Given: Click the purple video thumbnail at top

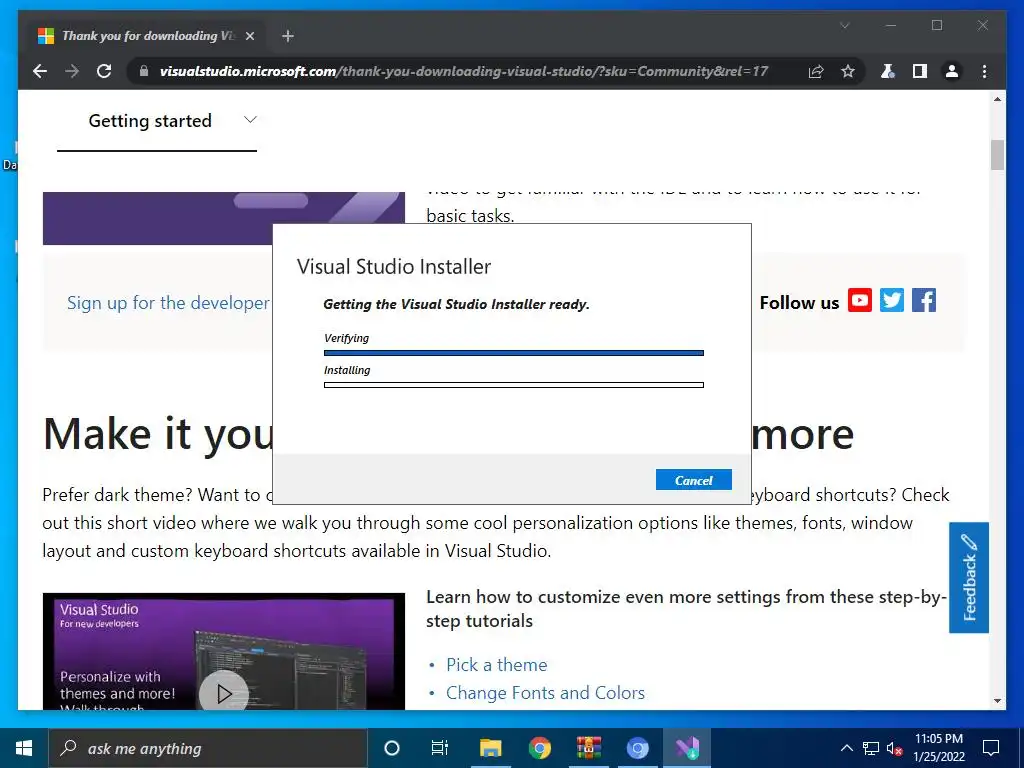Looking at the screenshot, I should 223,218.
